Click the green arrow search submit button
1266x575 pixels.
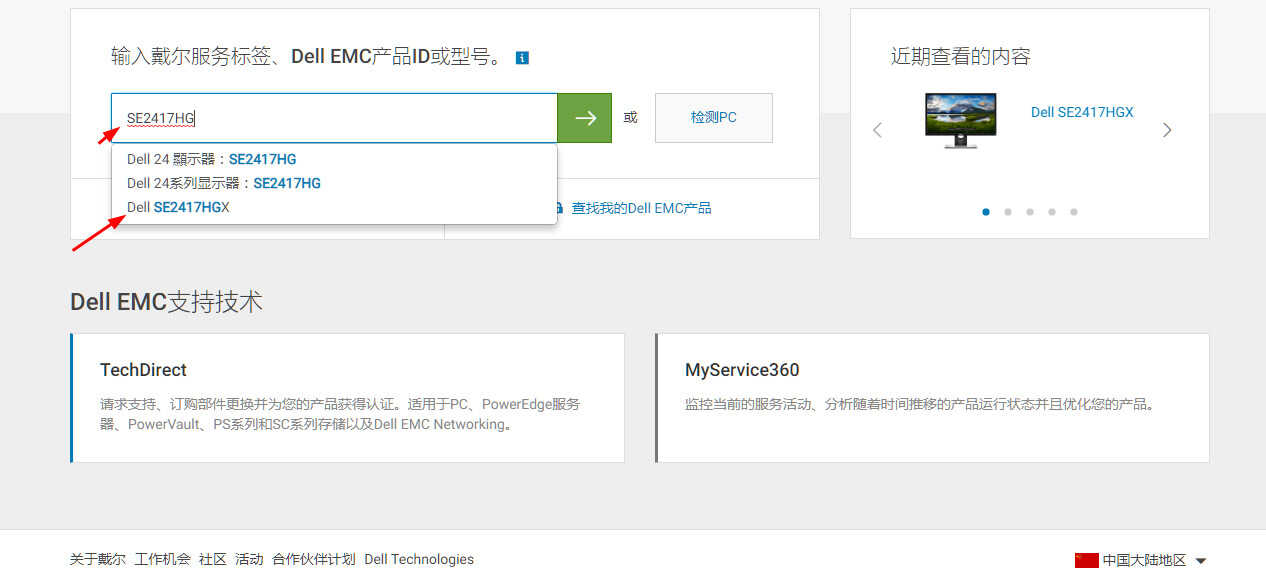(x=584, y=118)
